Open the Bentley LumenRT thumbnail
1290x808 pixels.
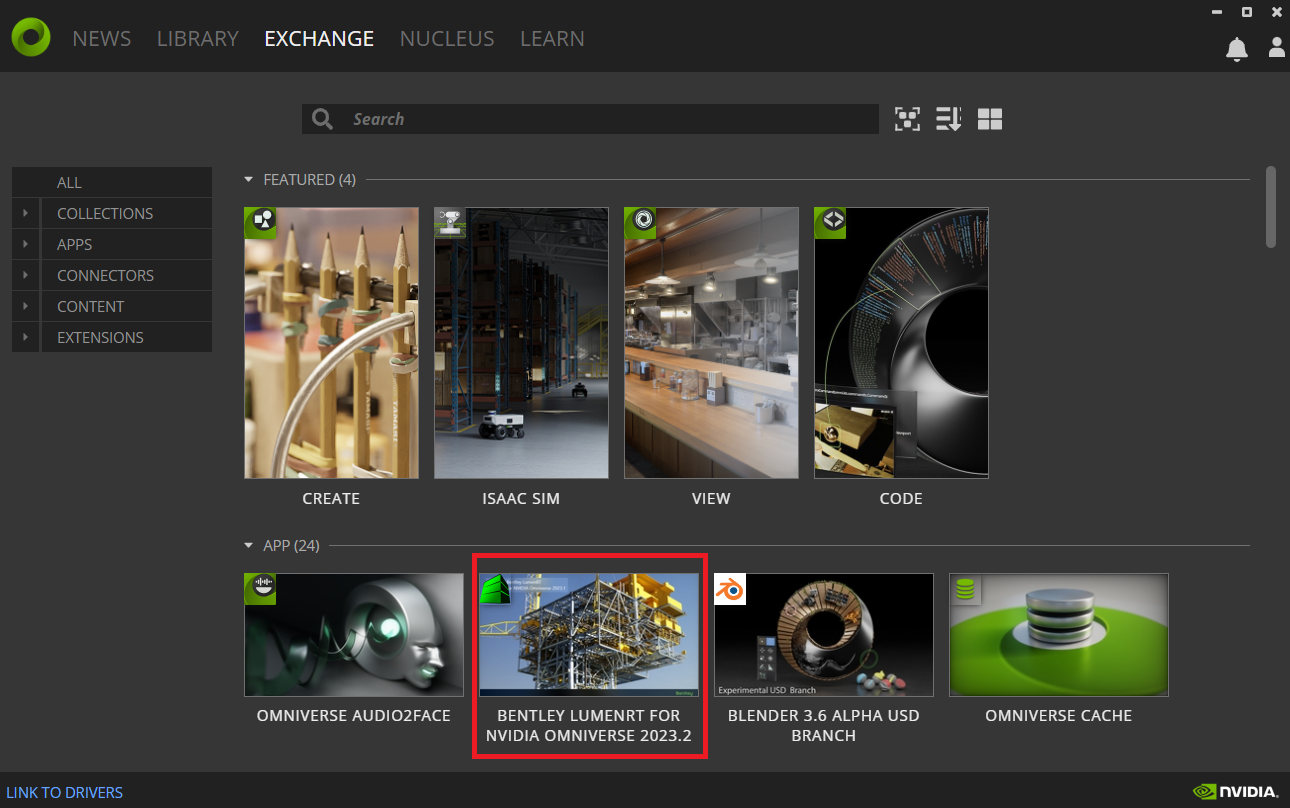[x=589, y=635]
